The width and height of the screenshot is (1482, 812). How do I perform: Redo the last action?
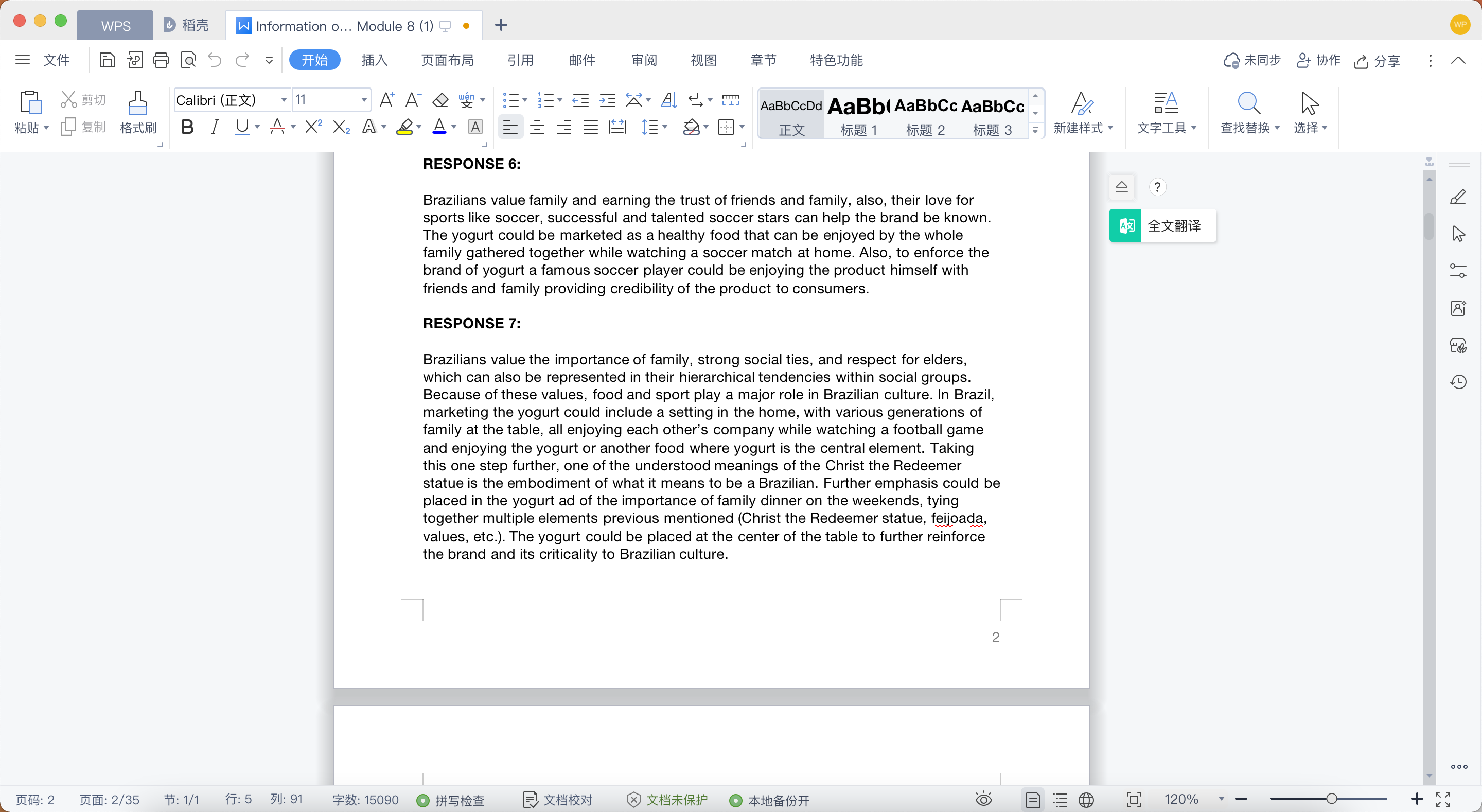tap(242, 60)
